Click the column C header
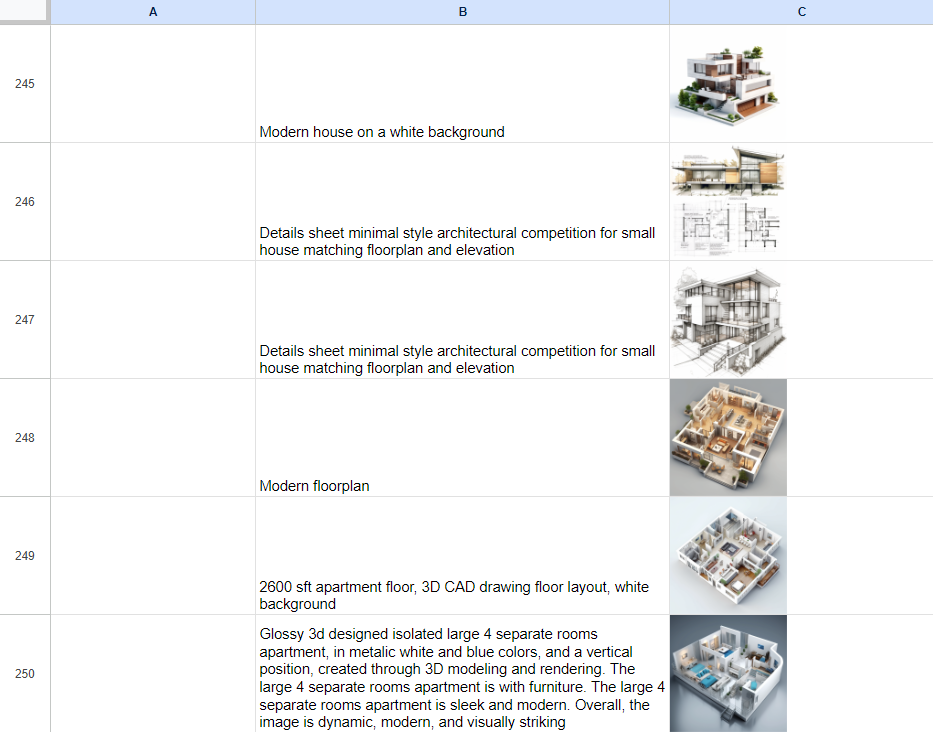The height and width of the screenshot is (732, 933). 801,12
